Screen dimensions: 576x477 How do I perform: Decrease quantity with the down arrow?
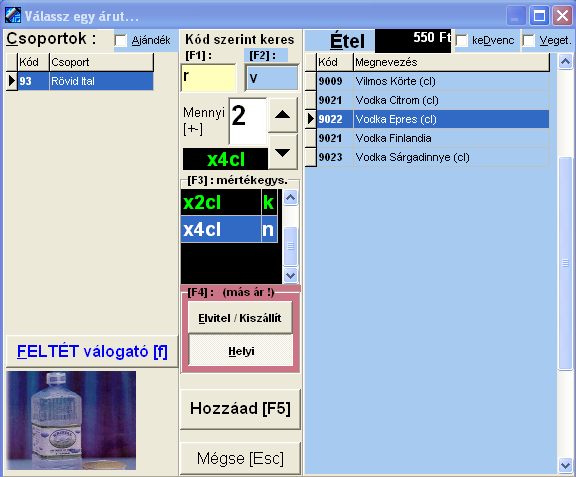(282, 152)
